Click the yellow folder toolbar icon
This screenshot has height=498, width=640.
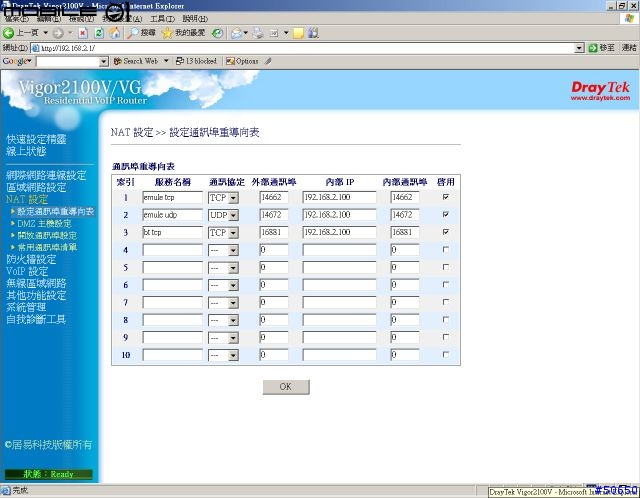click(x=299, y=33)
